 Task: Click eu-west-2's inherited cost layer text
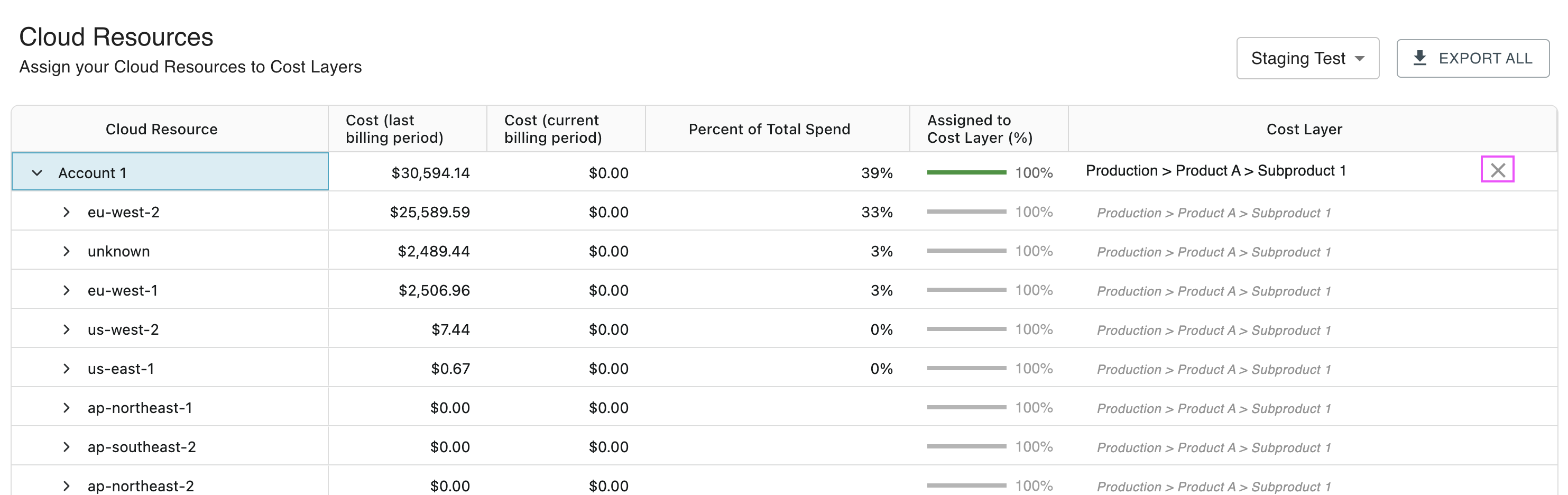(x=1213, y=213)
